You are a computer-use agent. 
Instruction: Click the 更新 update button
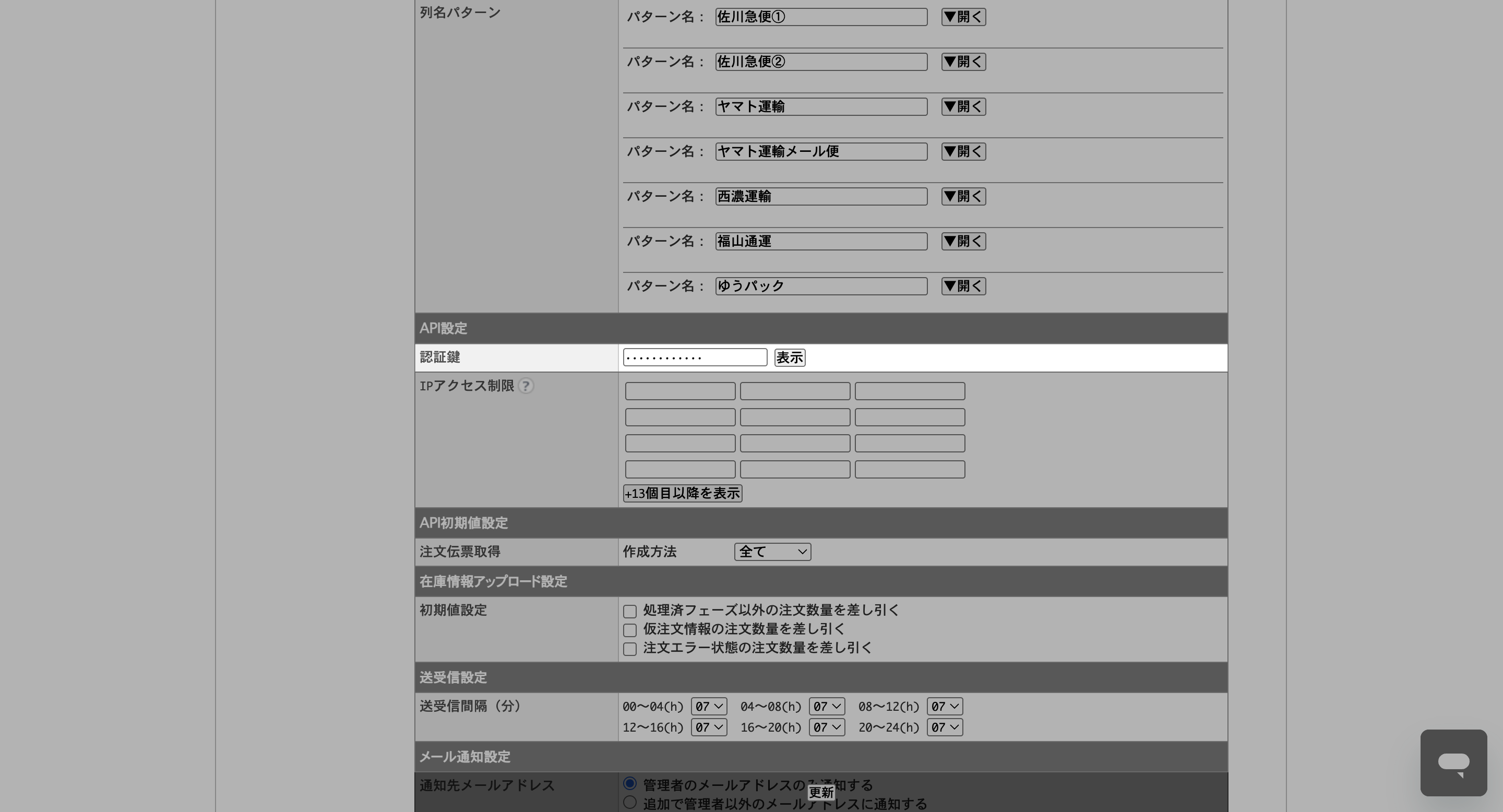[x=821, y=792]
